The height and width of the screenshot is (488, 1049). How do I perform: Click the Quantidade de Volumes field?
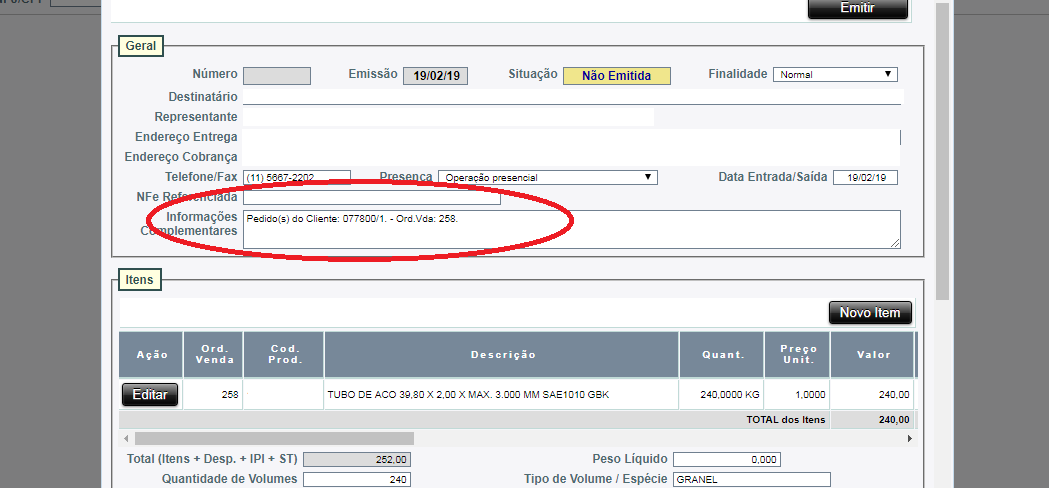[356, 480]
